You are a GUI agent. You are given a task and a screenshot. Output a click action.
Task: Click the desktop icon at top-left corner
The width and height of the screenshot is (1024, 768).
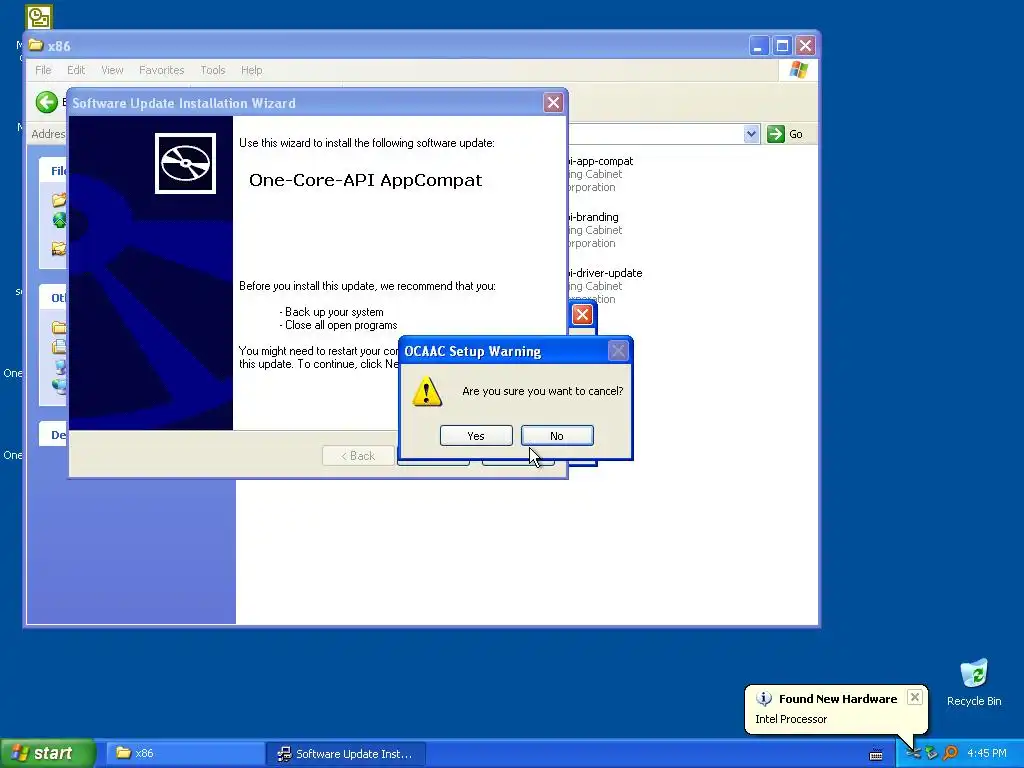[x=39, y=16]
